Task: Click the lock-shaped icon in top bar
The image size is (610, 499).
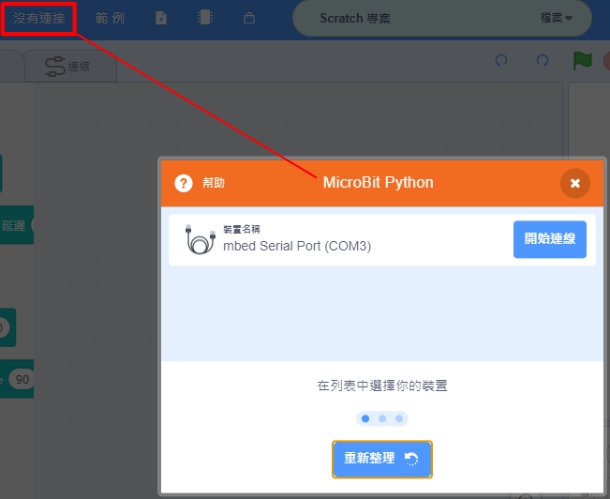Action: click(x=249, y=18)
